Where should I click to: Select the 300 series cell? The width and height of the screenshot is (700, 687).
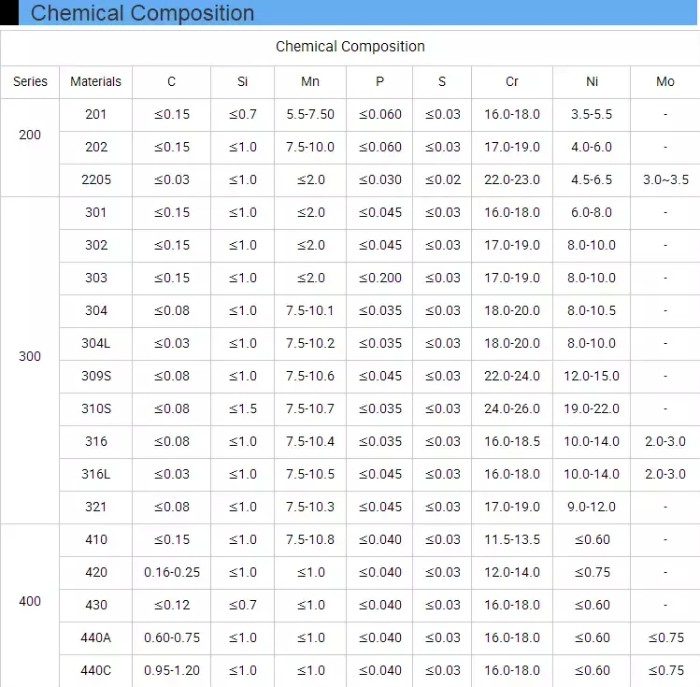tap(30, 357)
